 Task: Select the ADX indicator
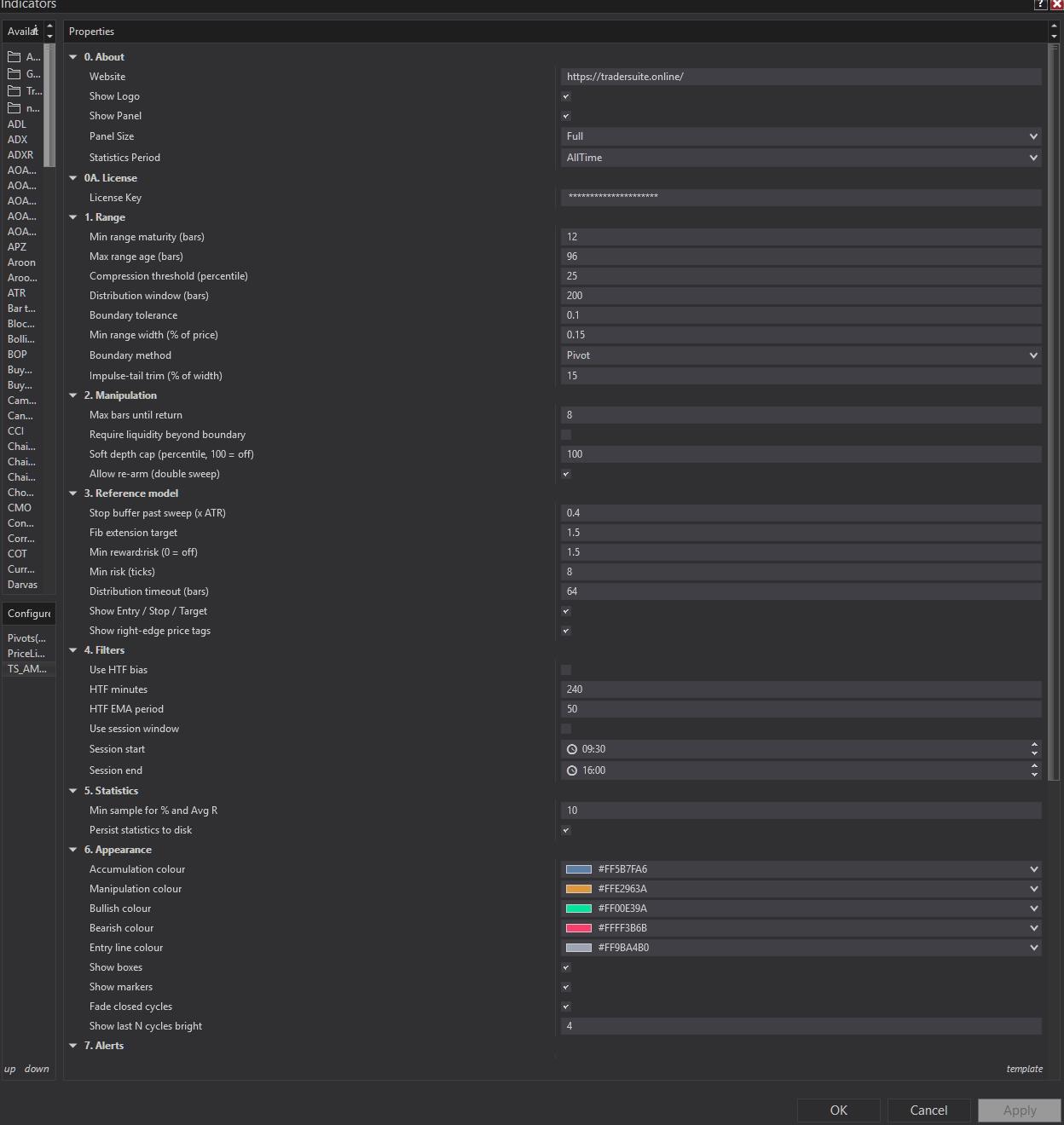18,140
